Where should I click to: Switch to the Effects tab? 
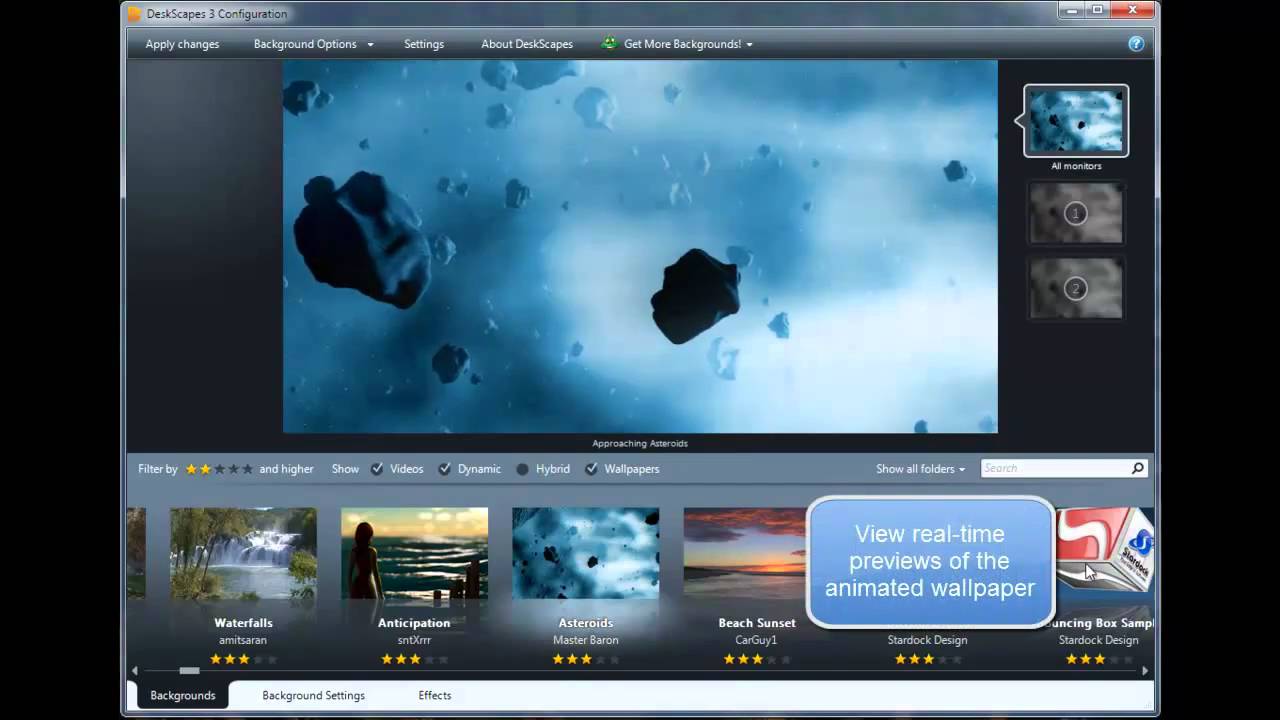tap(435, 695)
